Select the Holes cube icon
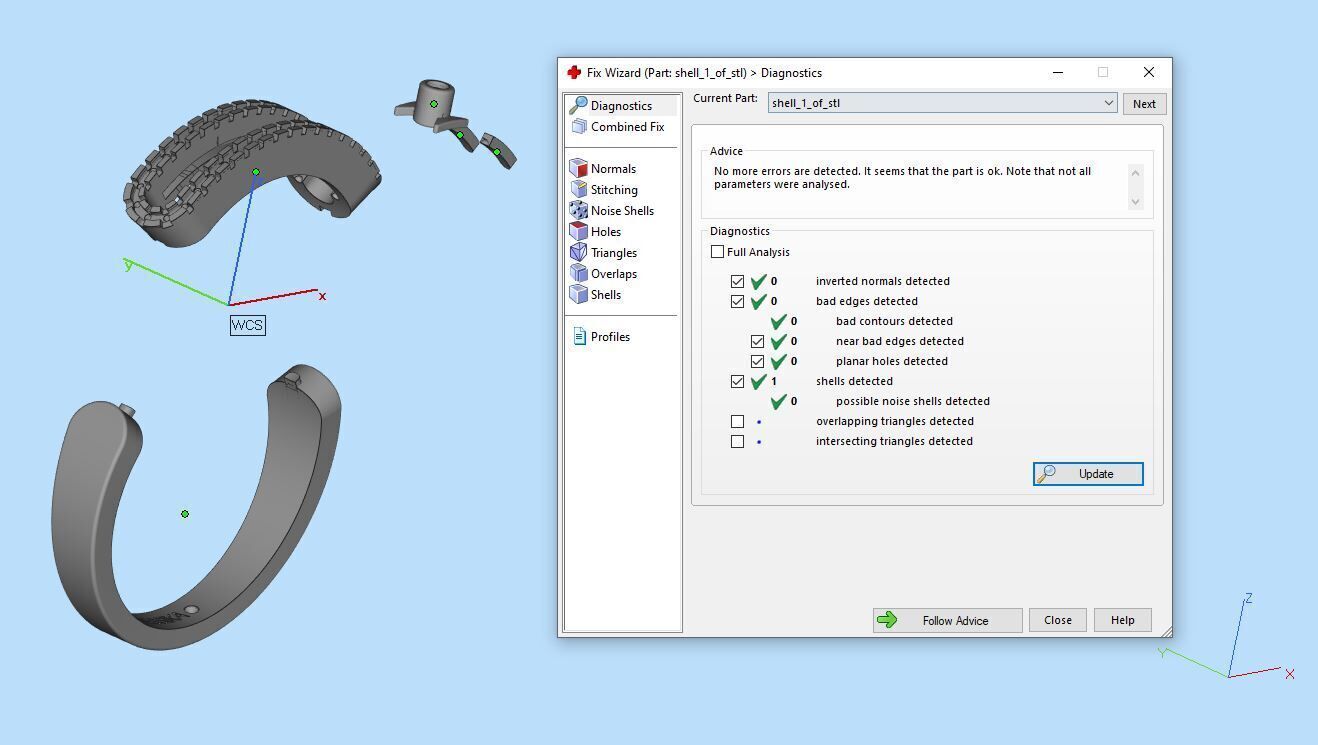This screenshot has height=745, width=1318. click(578, 231)
